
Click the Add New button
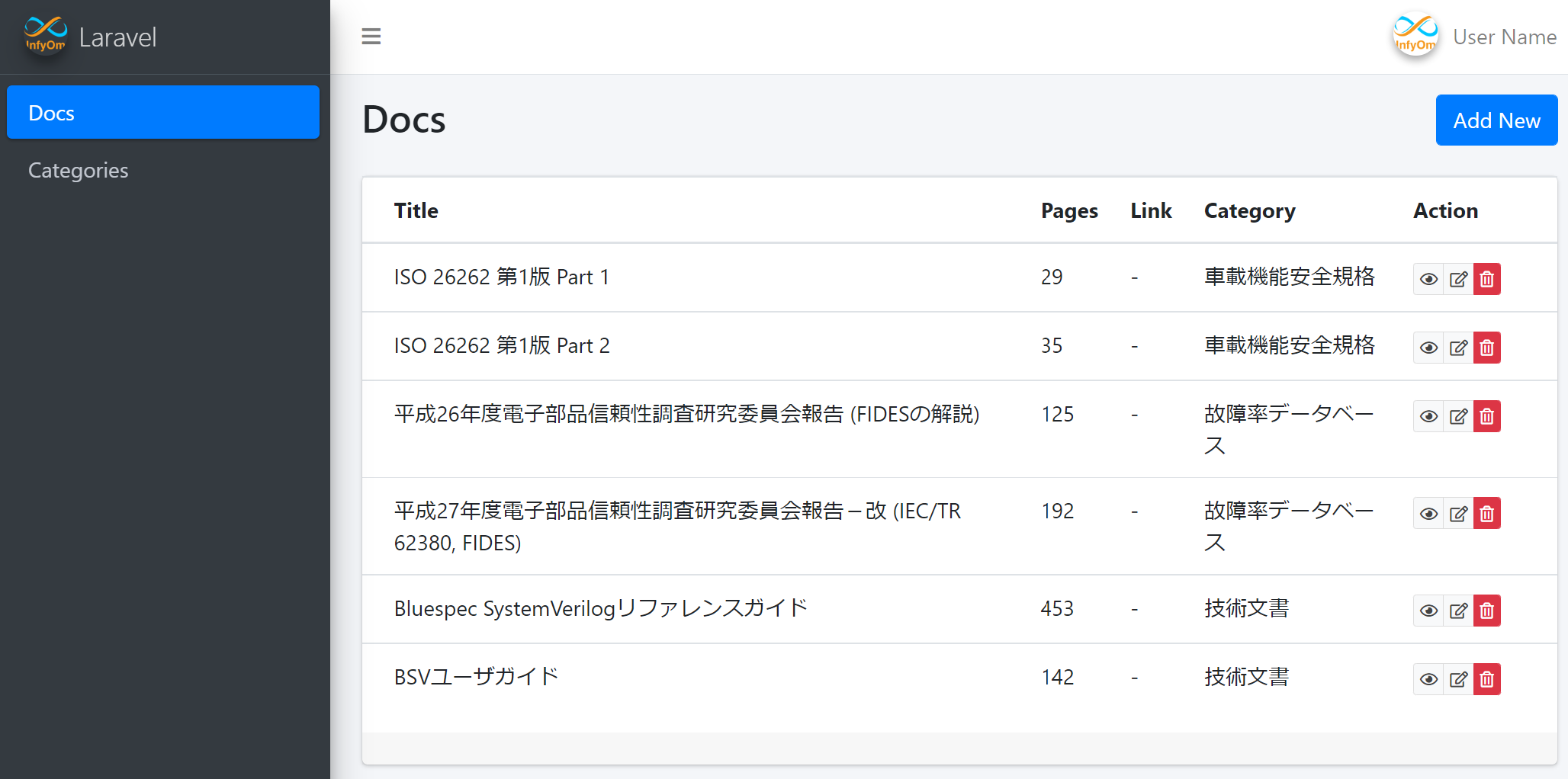click(x=1496, y=120)
